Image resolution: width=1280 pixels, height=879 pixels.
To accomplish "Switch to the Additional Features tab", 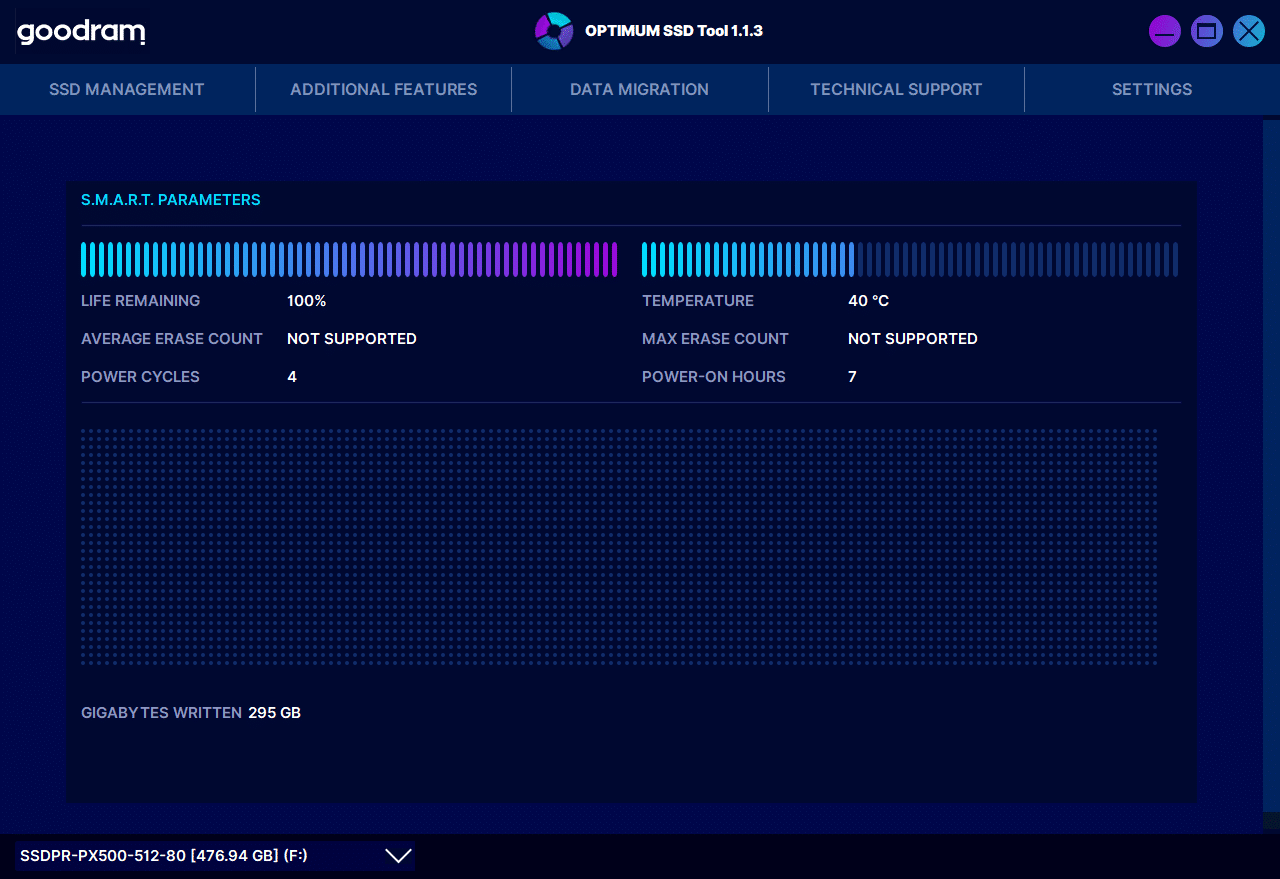I will point(384,90).
